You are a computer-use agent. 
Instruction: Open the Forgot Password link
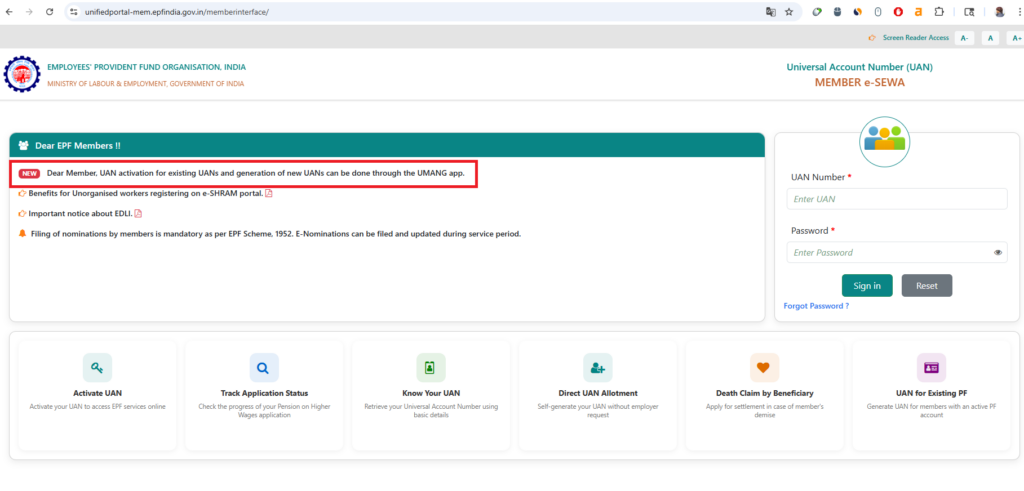pos(816,306)
